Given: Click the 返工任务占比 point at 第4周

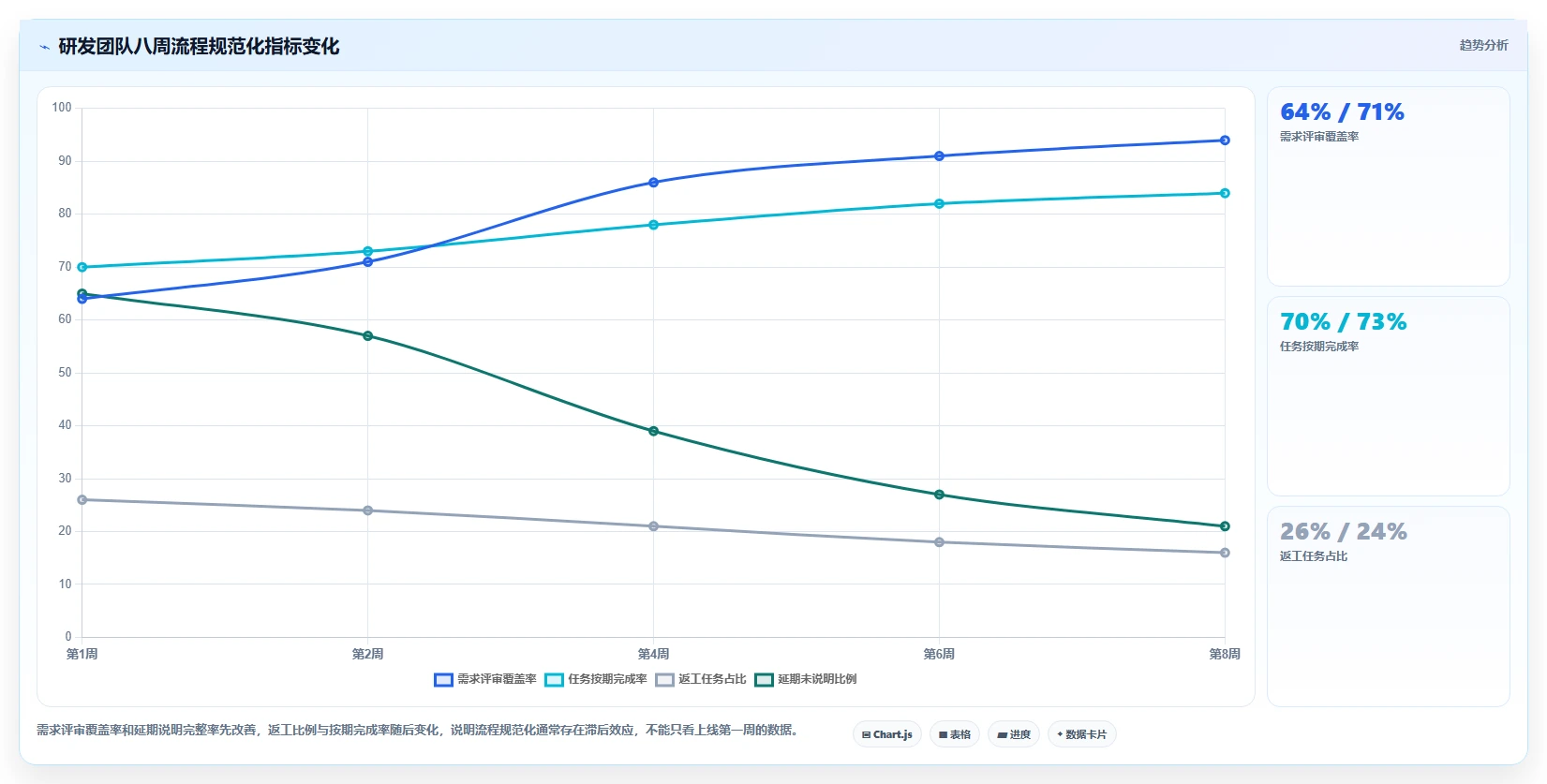Looking at the screenshot, I should [653, 526].
